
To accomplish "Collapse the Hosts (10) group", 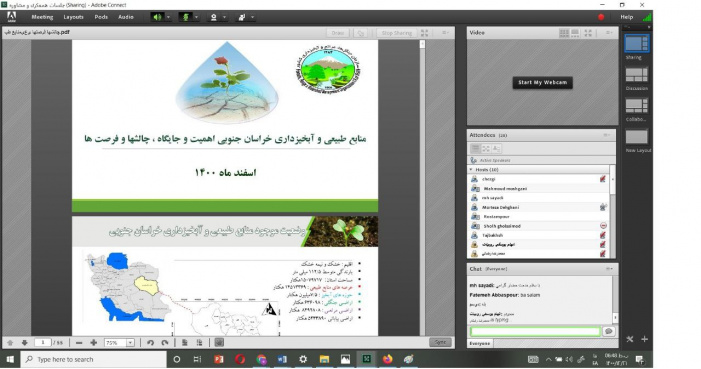I will 471,170.
